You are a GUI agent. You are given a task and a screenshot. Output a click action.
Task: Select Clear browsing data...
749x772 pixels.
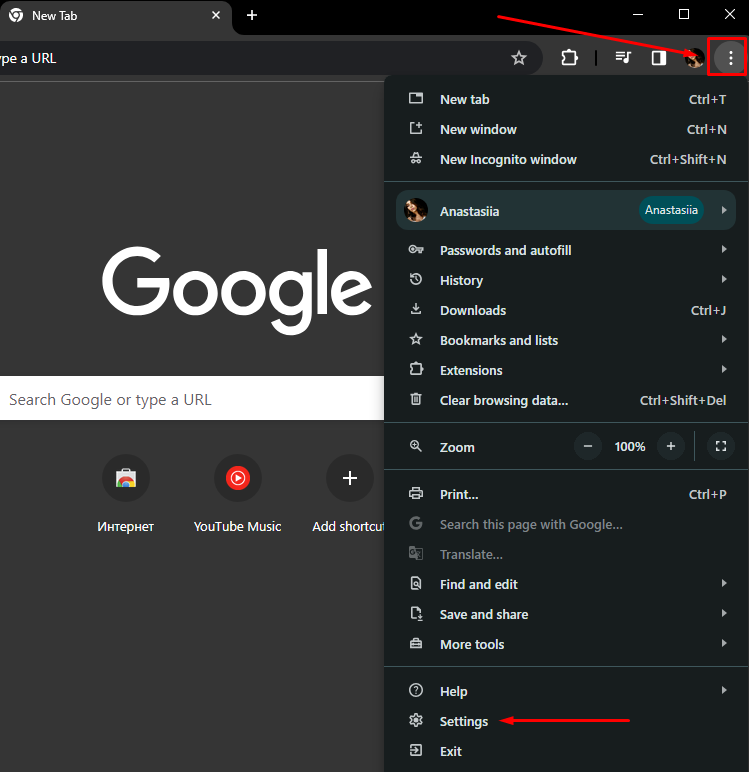(566, 400)
